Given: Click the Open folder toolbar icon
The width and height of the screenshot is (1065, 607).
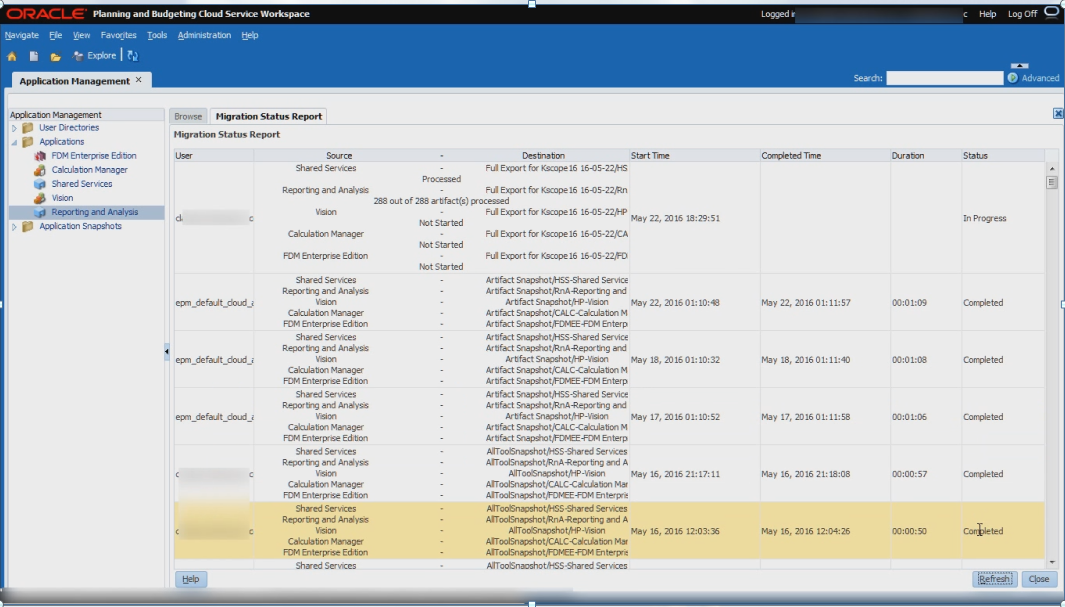Looking at the screenshot, I should (x=55, y=56).
